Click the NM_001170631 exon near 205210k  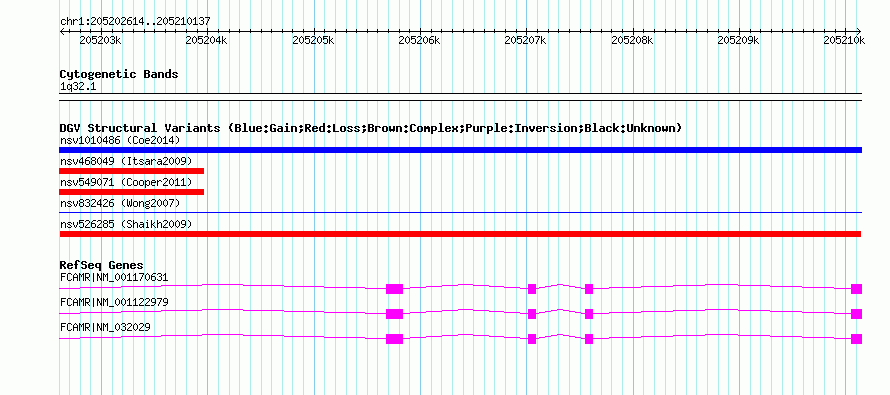(x=857, y=289)
